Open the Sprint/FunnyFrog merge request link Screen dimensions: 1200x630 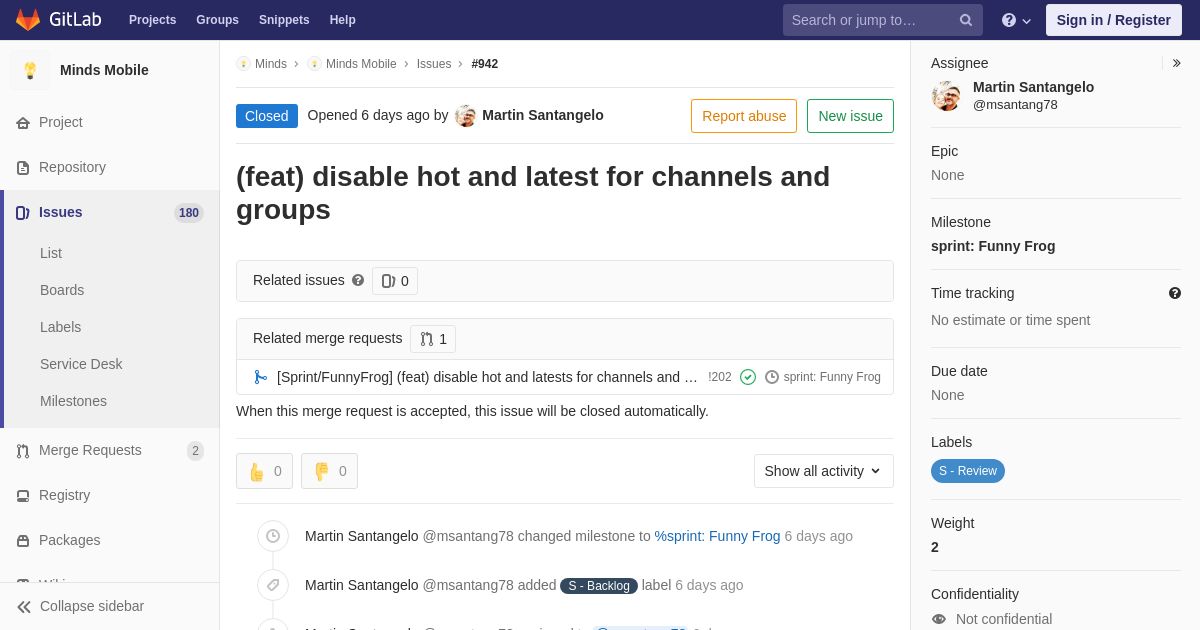click(487, 377)
